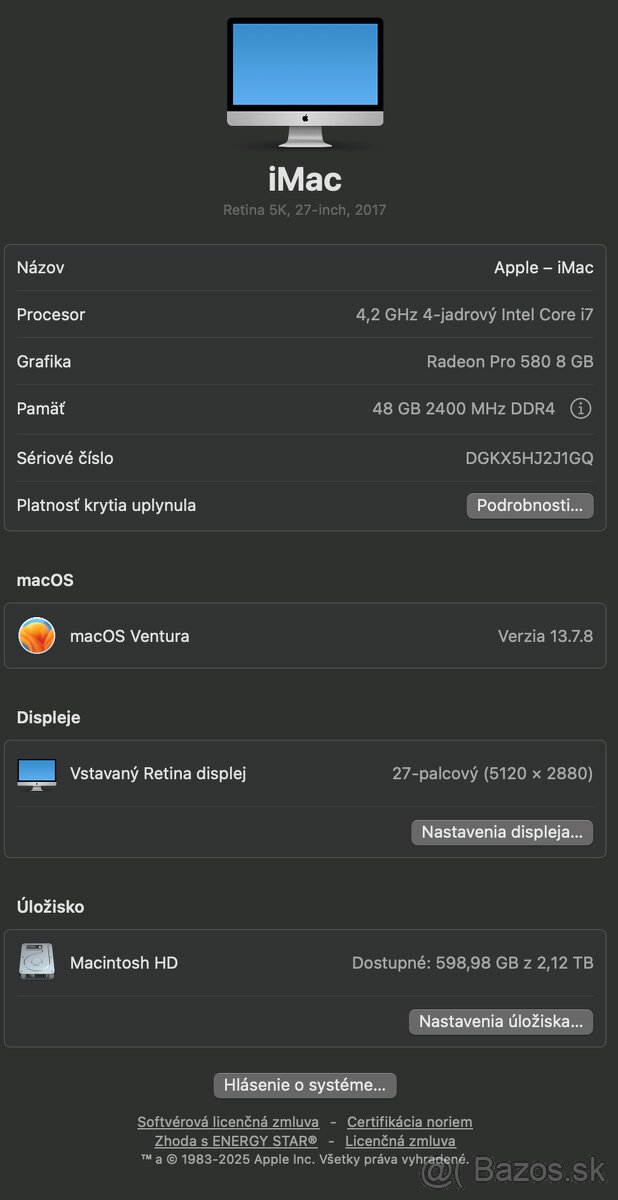Click the Procesor row value
The width and height of the screenshot is (618, 1200).
(474, 314)
